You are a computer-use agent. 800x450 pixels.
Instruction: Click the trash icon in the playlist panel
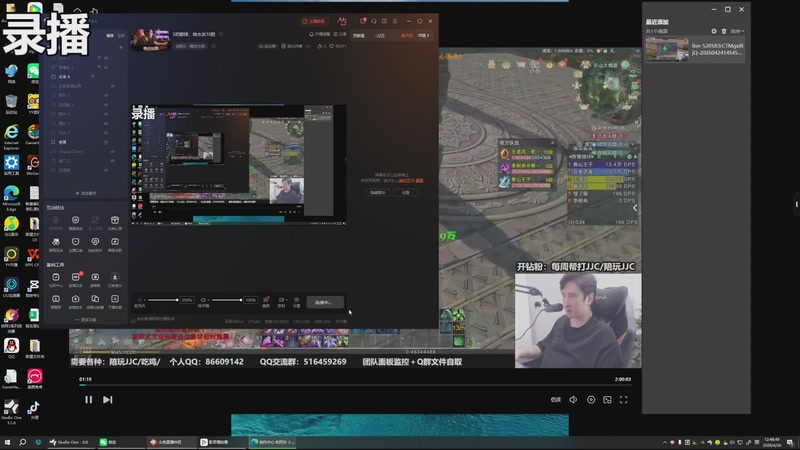[x=723, y=31]
